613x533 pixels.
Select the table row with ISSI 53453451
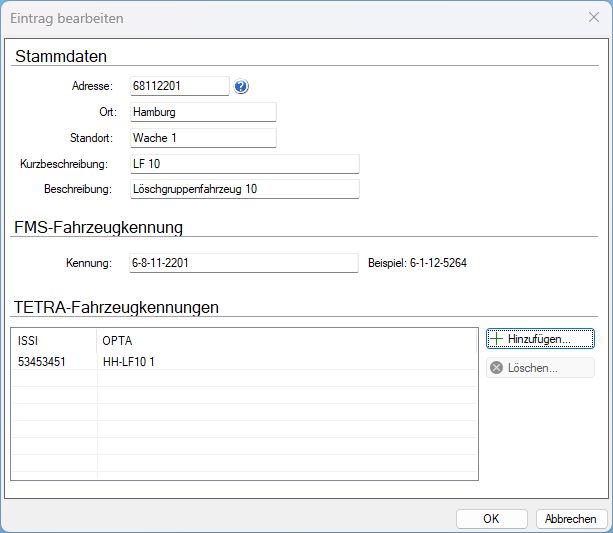click(244, 362)
